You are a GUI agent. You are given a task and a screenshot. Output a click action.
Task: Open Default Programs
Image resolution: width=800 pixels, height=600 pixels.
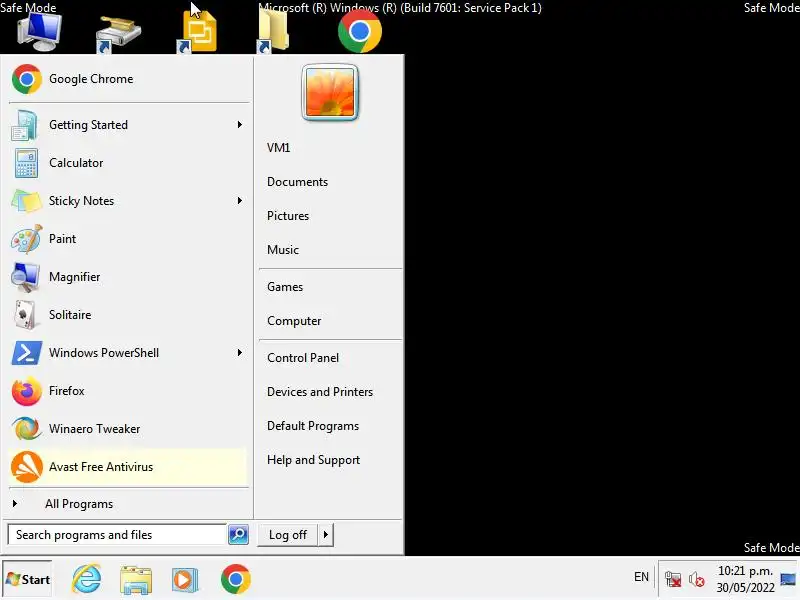pos(313,427)
